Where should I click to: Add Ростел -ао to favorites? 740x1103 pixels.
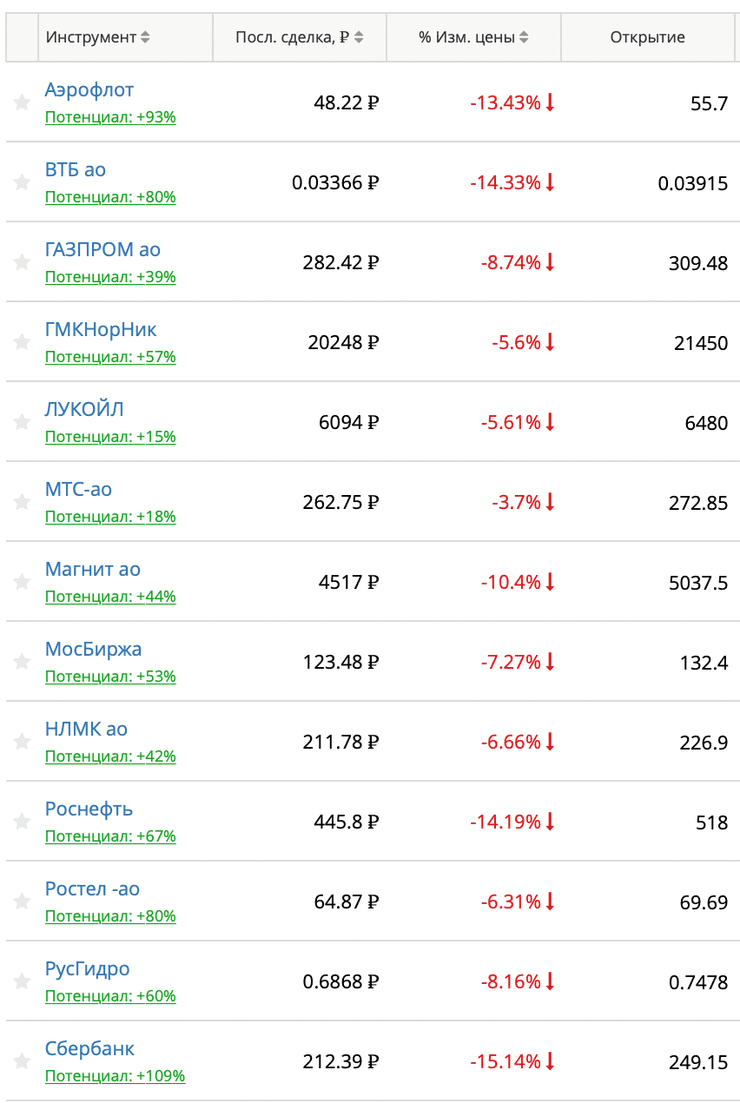(22, 902)
